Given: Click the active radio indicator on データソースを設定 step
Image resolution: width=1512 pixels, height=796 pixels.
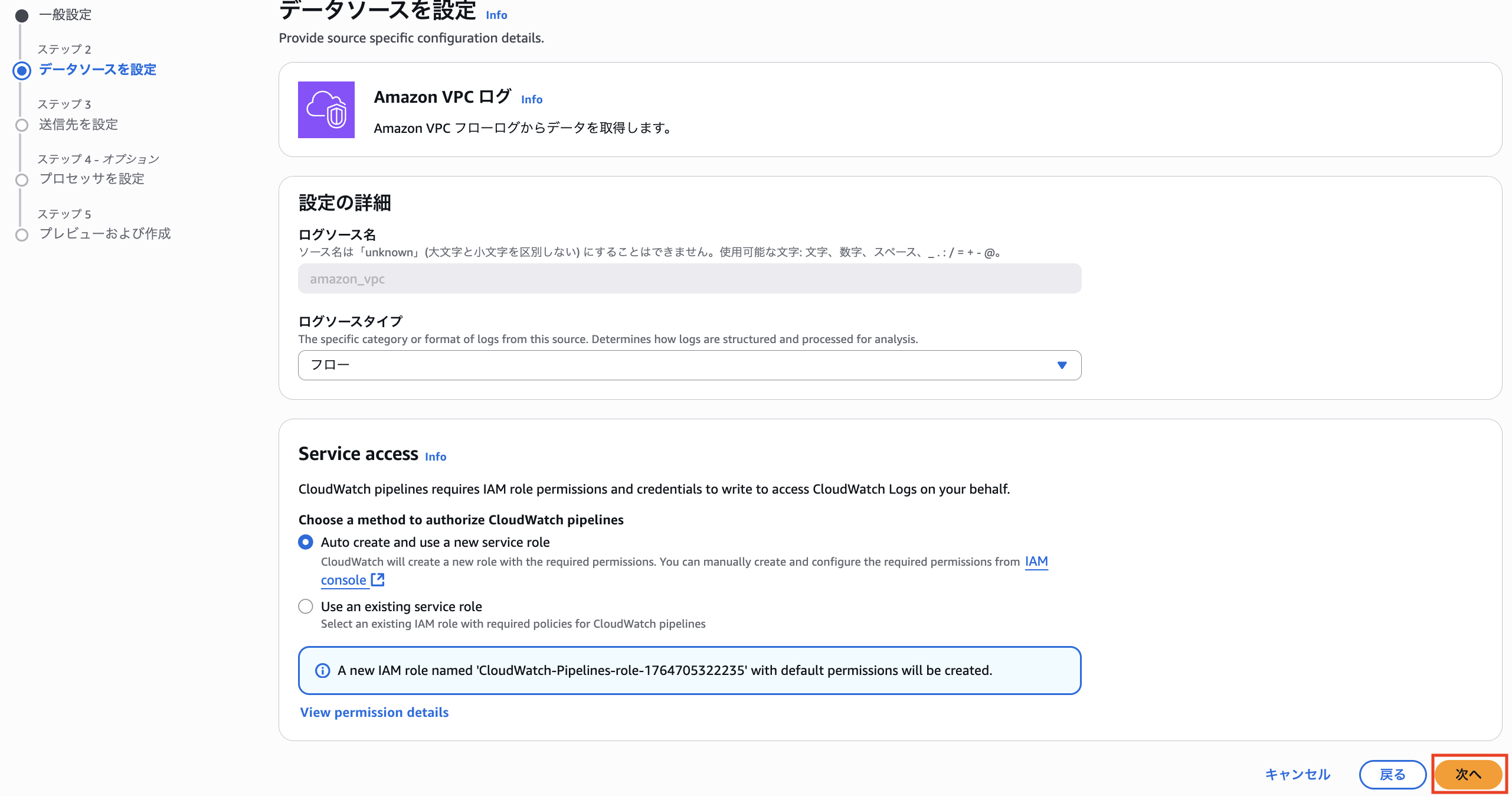Looking at the screenshot, I should pos(22,71).
